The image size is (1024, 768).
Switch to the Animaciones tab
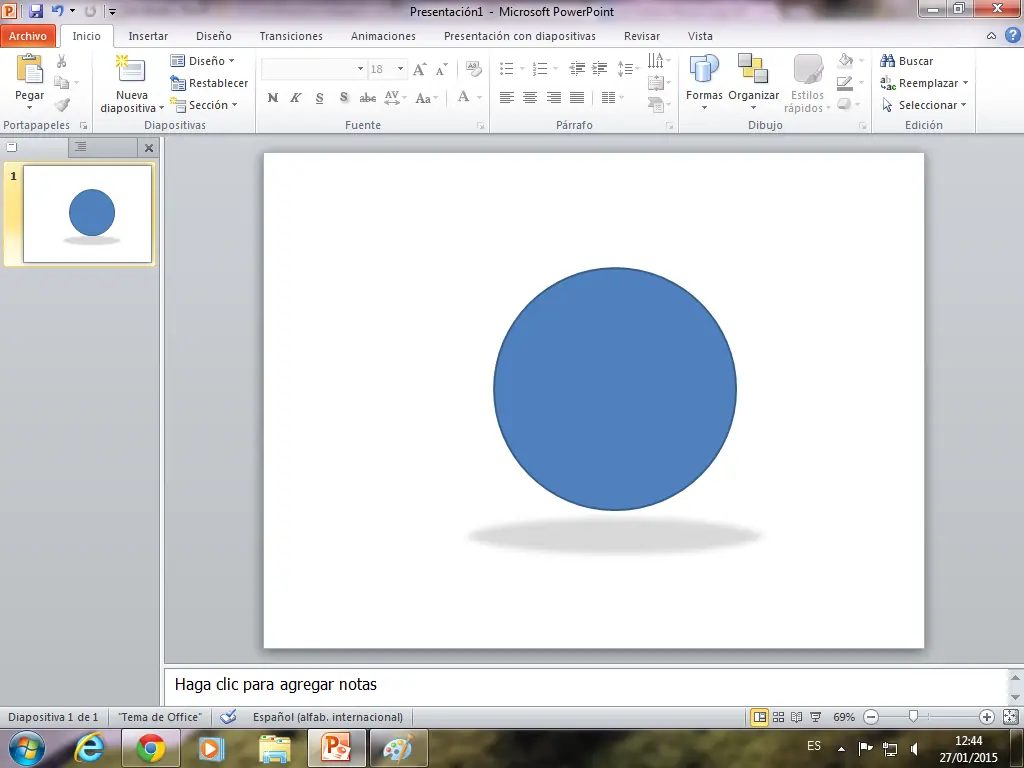[383, 36]
